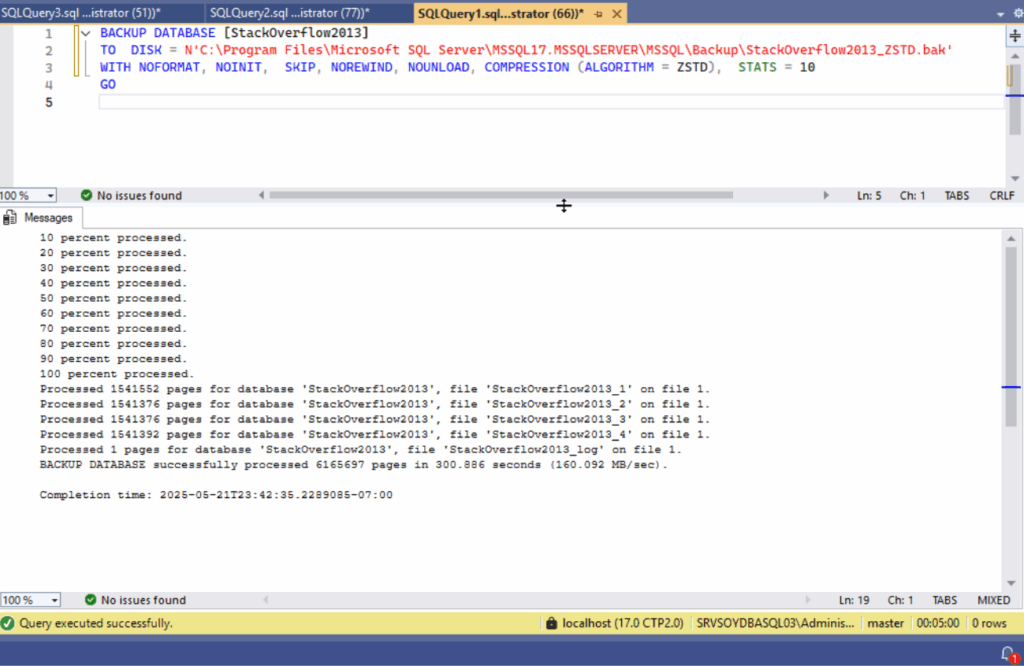Image resolution: width=1024 pixels, height=666 pixels.
Task: Switch to the SQLQuery2.sql tab
Action: [x=290, y=12]
